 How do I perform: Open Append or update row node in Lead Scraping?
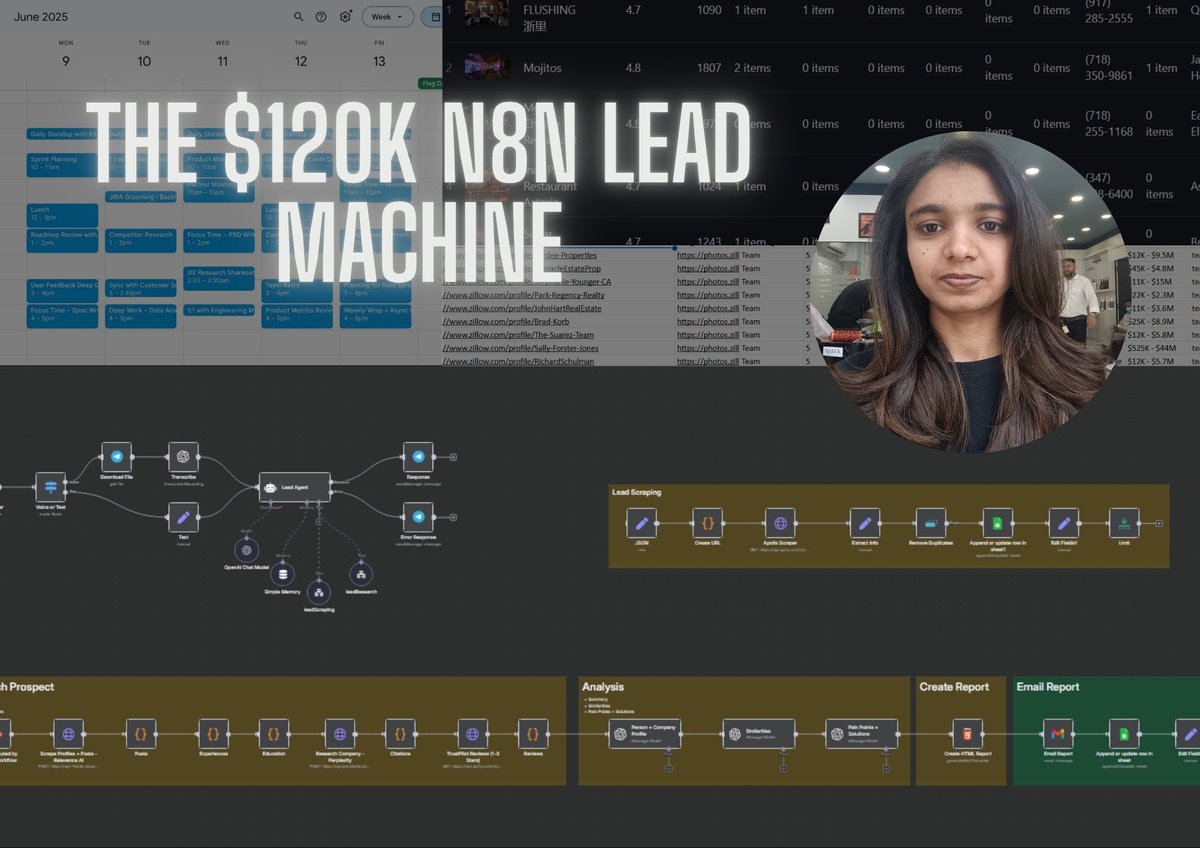(x=996, y=523)
